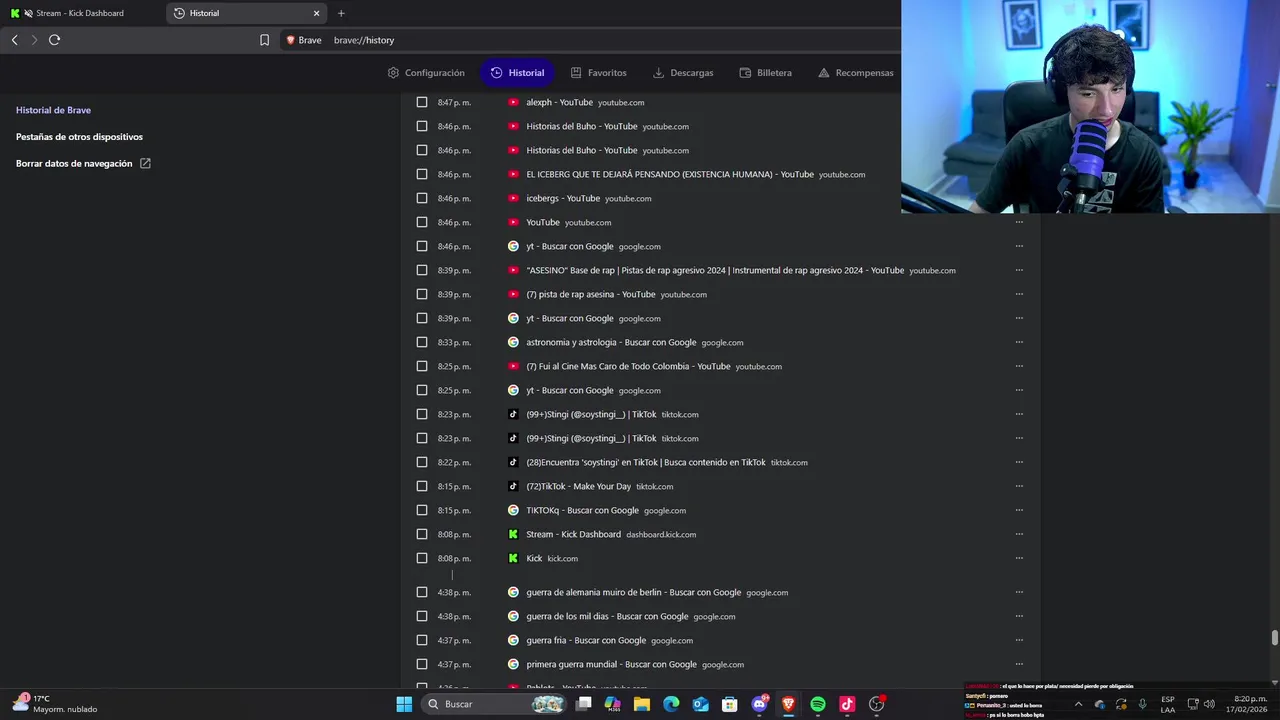Screen dimensions: 1280x720
Task: Open the Recompensas tab
Action: pyautogui.click(x=855, y=73)
